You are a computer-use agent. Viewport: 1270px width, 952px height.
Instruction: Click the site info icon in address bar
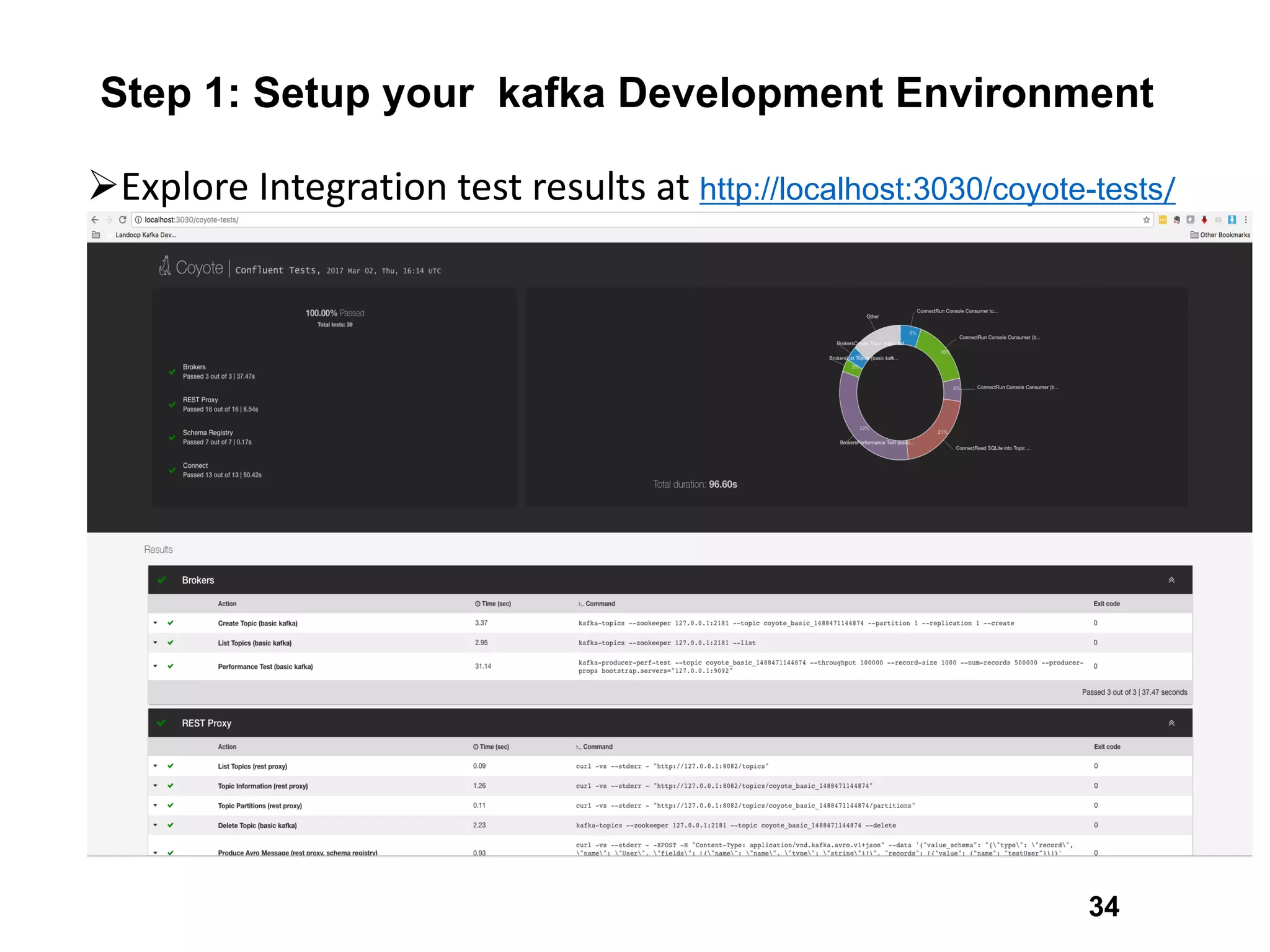[138, 219]
